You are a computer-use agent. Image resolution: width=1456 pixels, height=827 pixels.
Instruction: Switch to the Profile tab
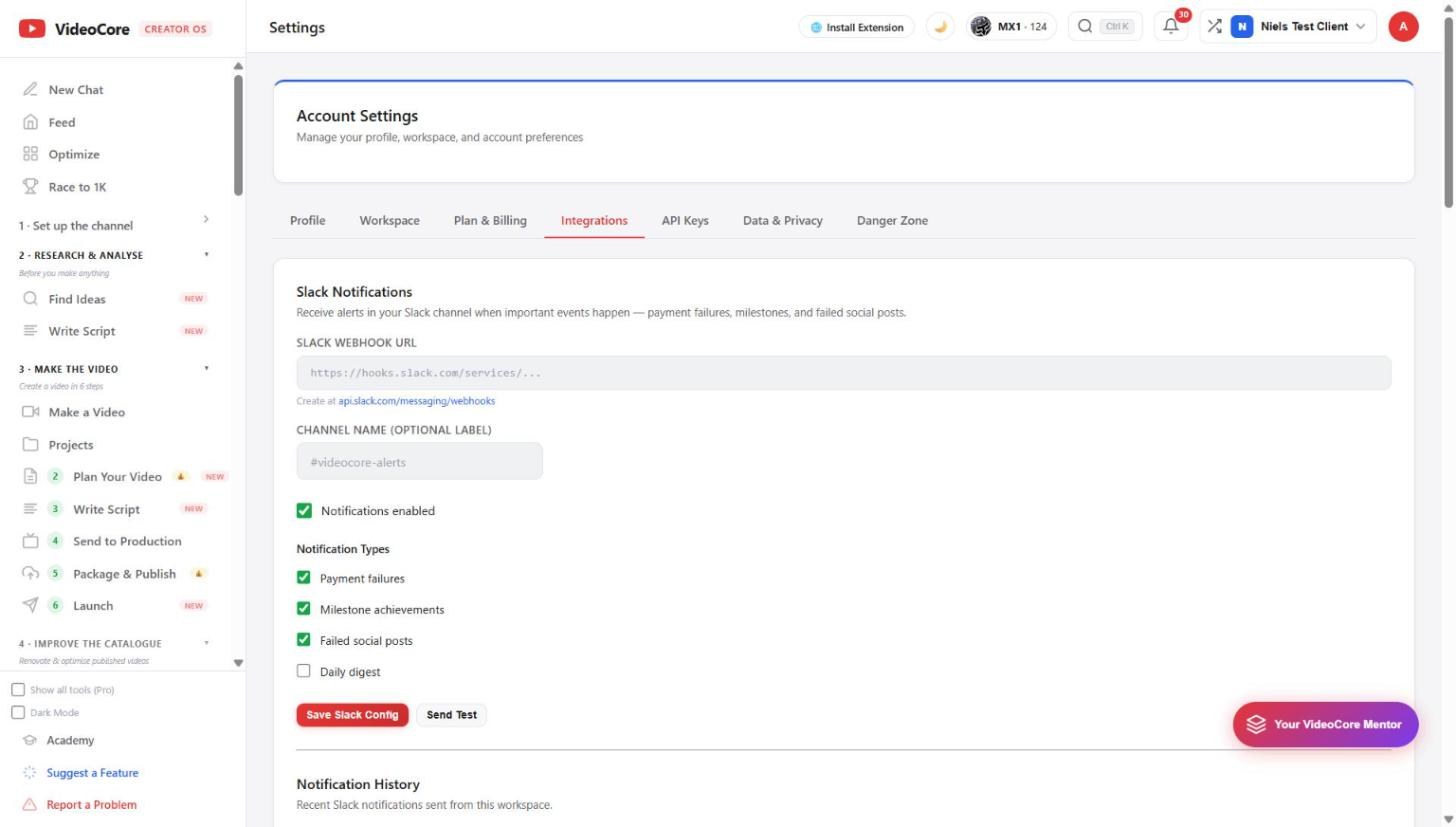(308, 221)
